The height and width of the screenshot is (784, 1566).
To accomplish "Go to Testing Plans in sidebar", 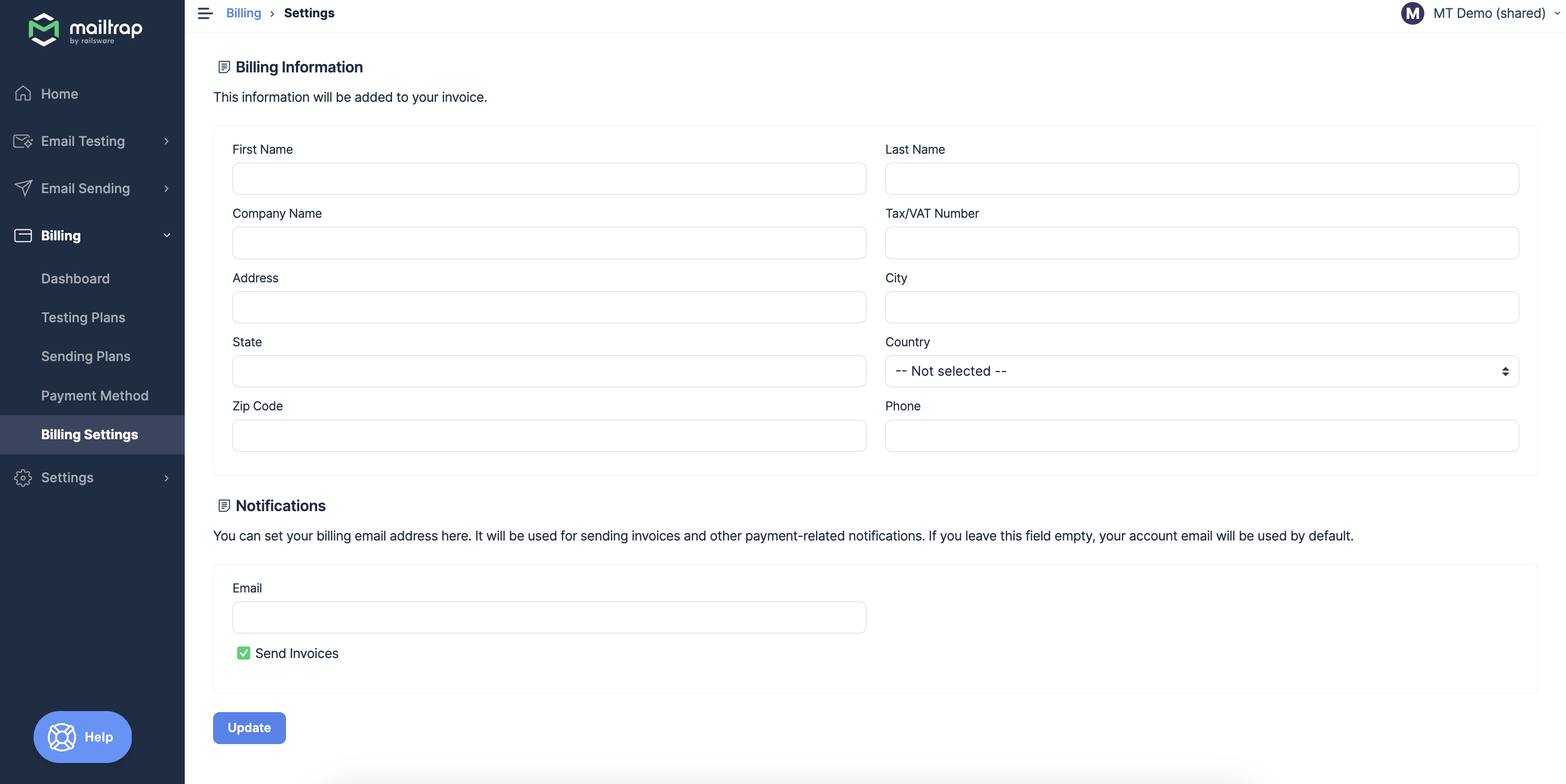I will click(x=83, y=317).
